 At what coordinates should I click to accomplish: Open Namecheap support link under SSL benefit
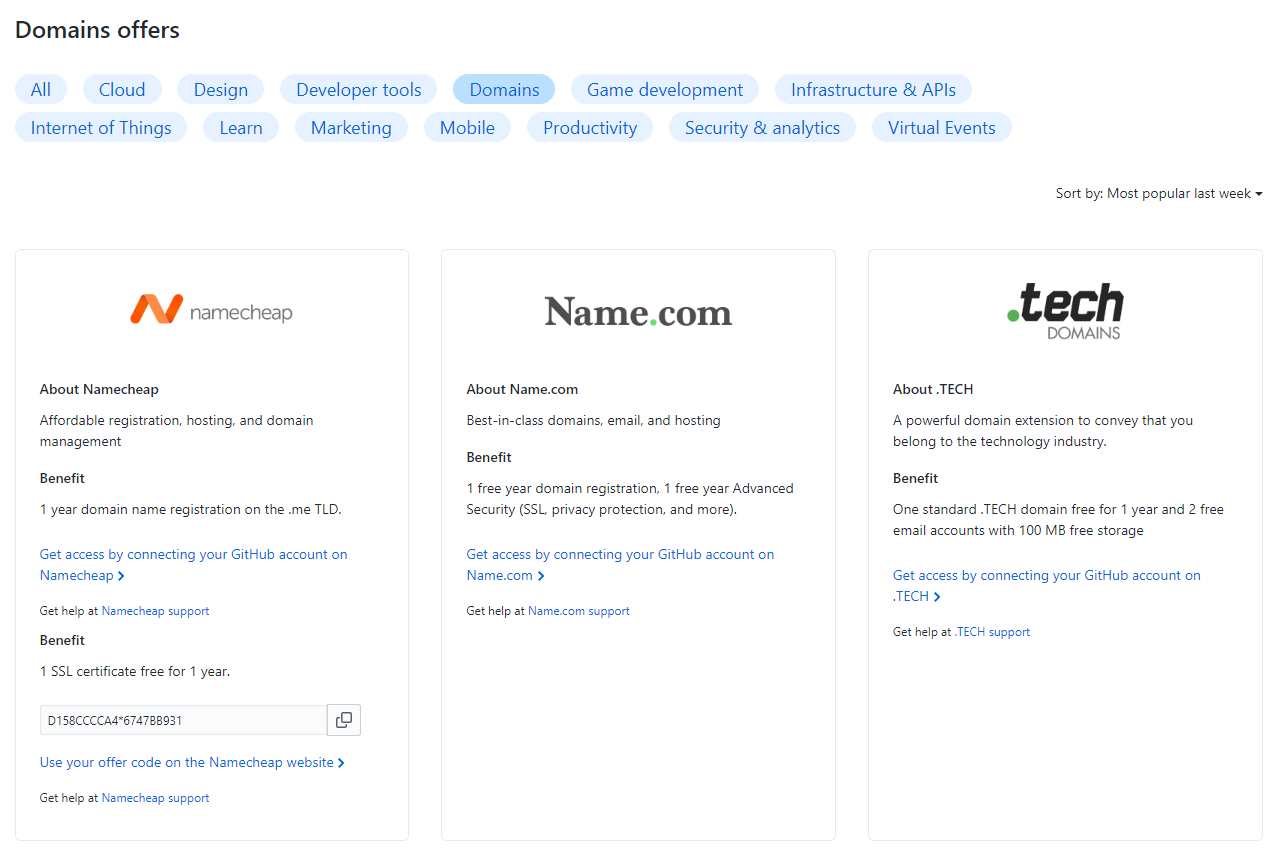coord(155,798)
